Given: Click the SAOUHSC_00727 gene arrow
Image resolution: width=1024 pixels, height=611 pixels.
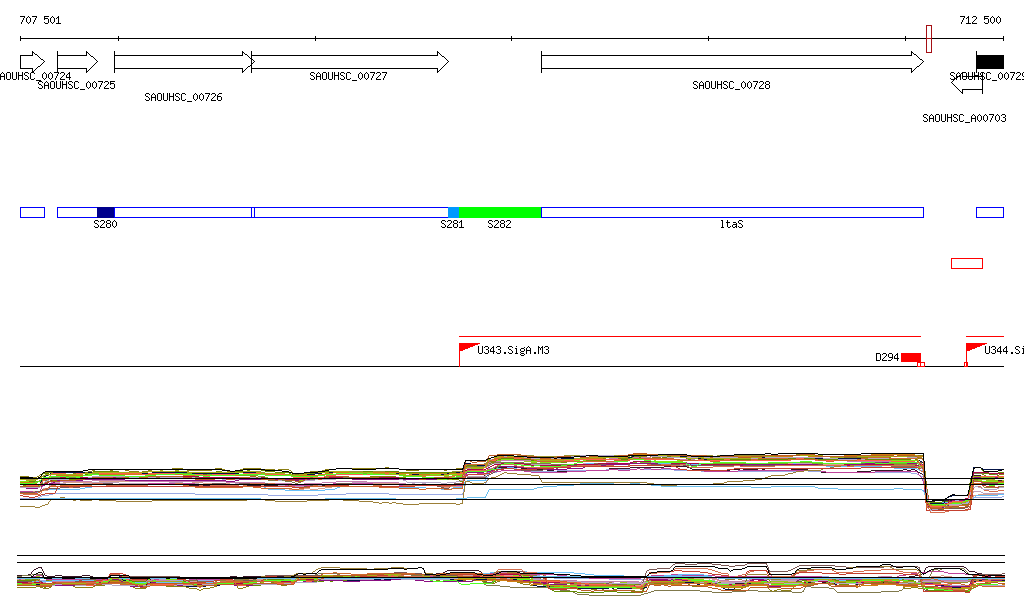Looking at the screenshot, I should tap(350, 62).
